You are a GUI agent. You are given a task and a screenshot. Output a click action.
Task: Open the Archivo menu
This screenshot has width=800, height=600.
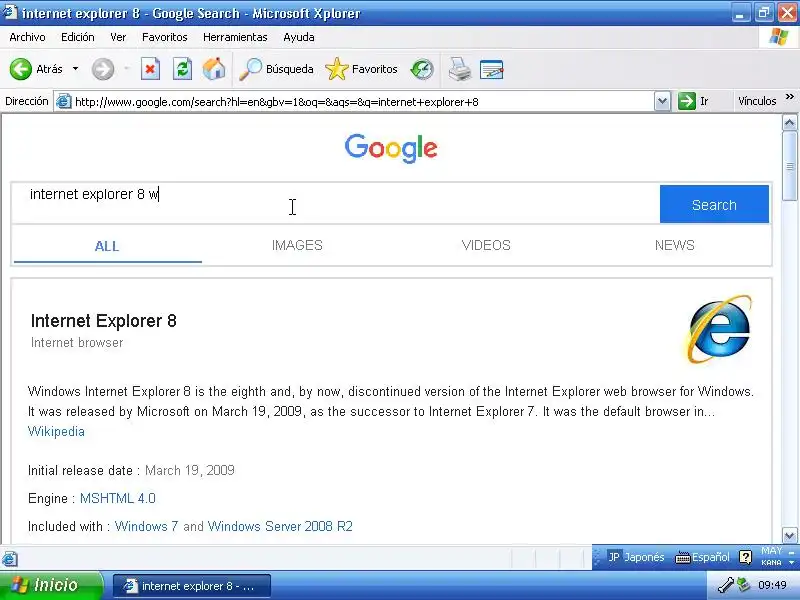click(27, 37)
